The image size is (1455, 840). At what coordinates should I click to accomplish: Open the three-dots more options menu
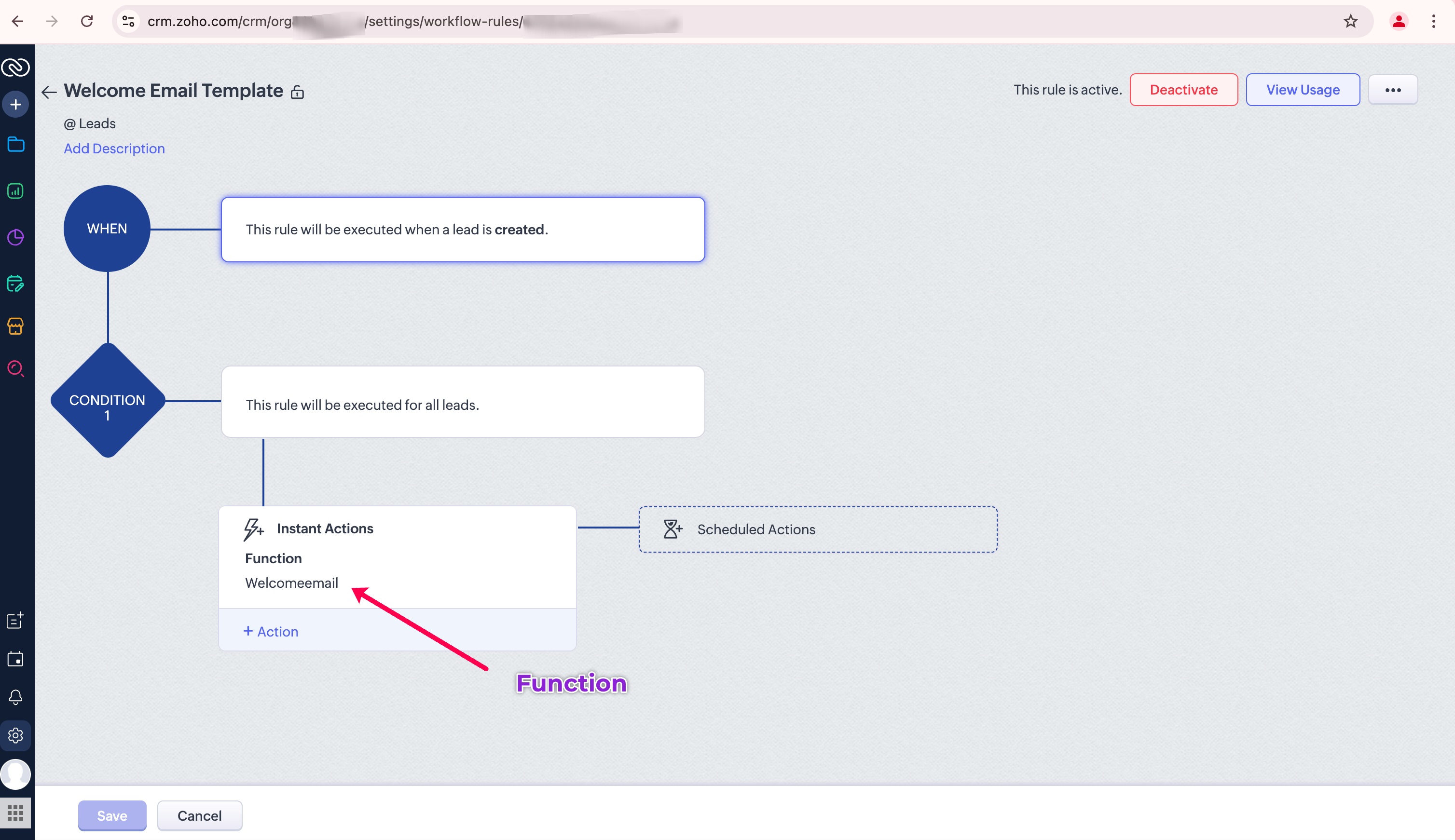pyautogui.click(x=1393, y=90)
